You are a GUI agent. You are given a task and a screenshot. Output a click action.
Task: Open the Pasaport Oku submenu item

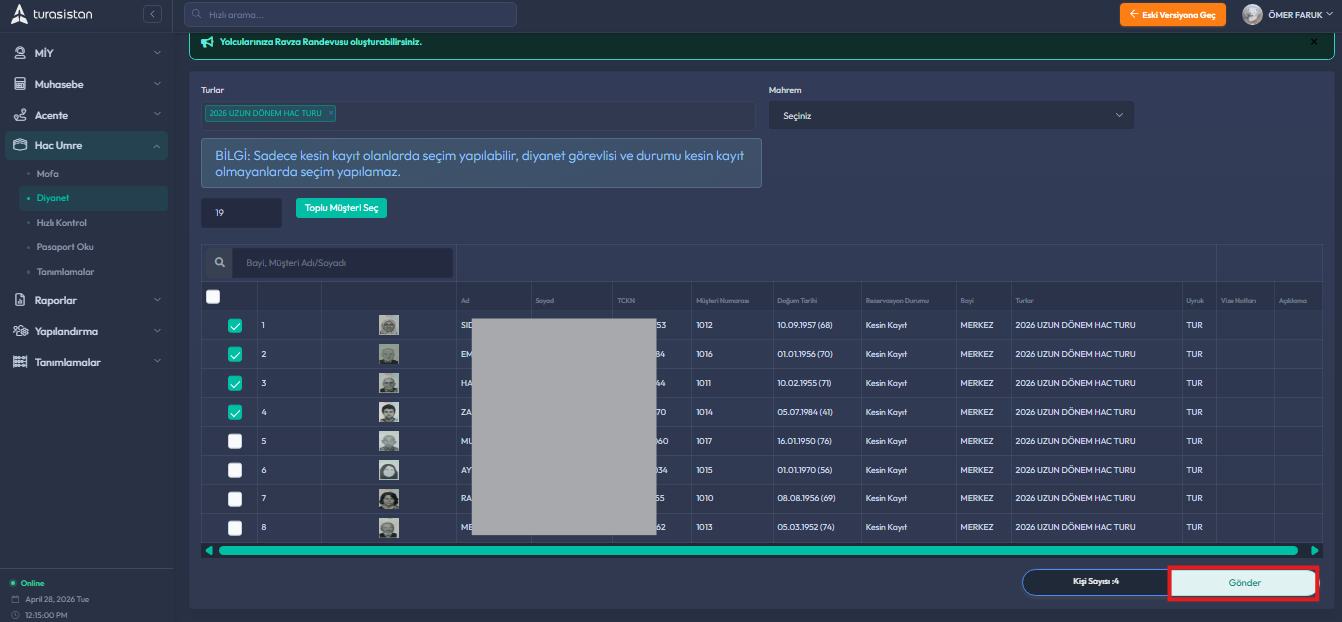pos(65,247)
